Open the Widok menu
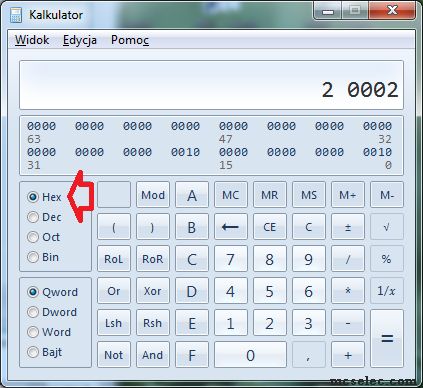The height and width of the screenshot is (388, 423). click(32, 40)
